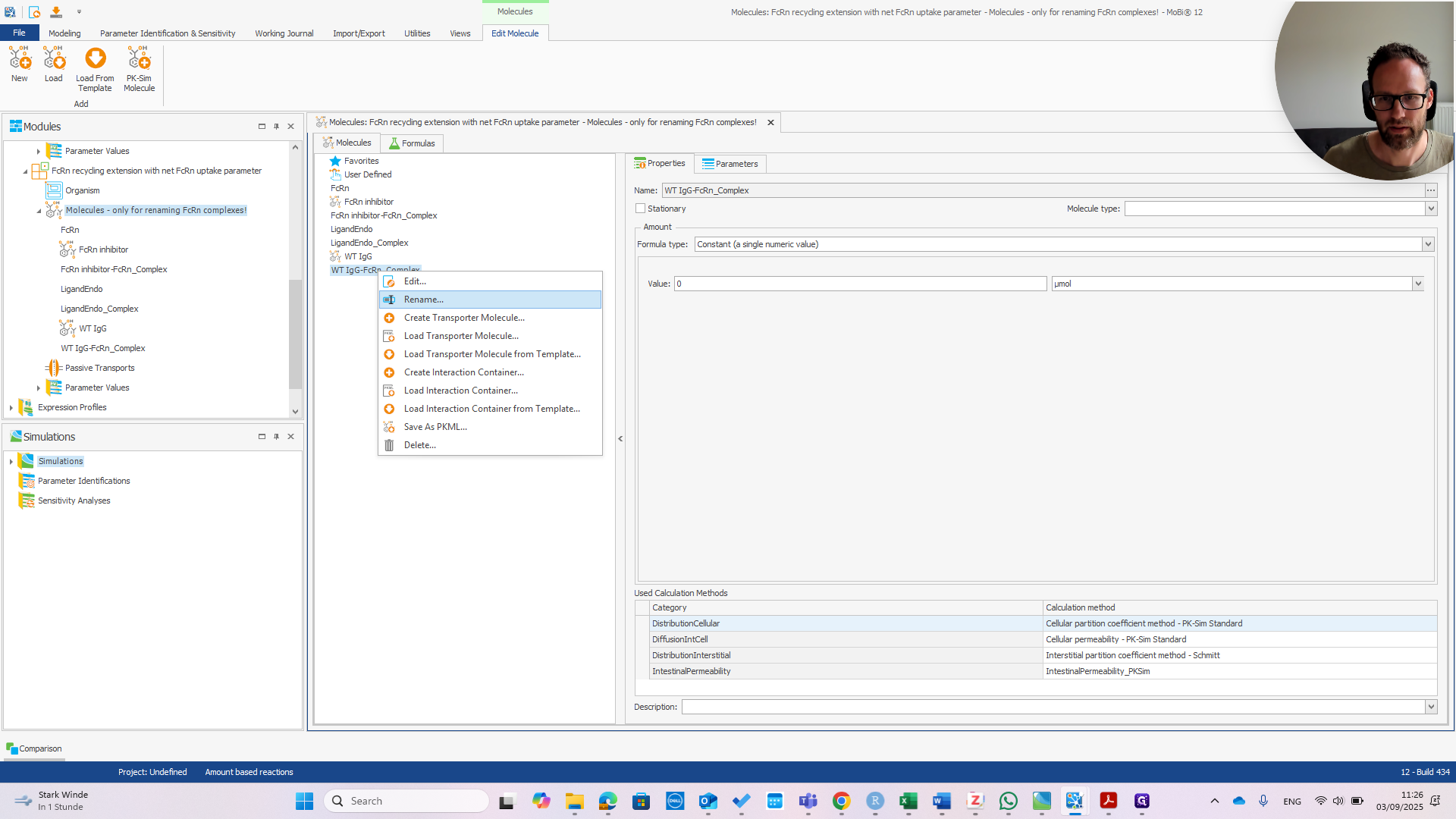Click the PK-Sim Molecule ribbon icon

coord(139,59)
